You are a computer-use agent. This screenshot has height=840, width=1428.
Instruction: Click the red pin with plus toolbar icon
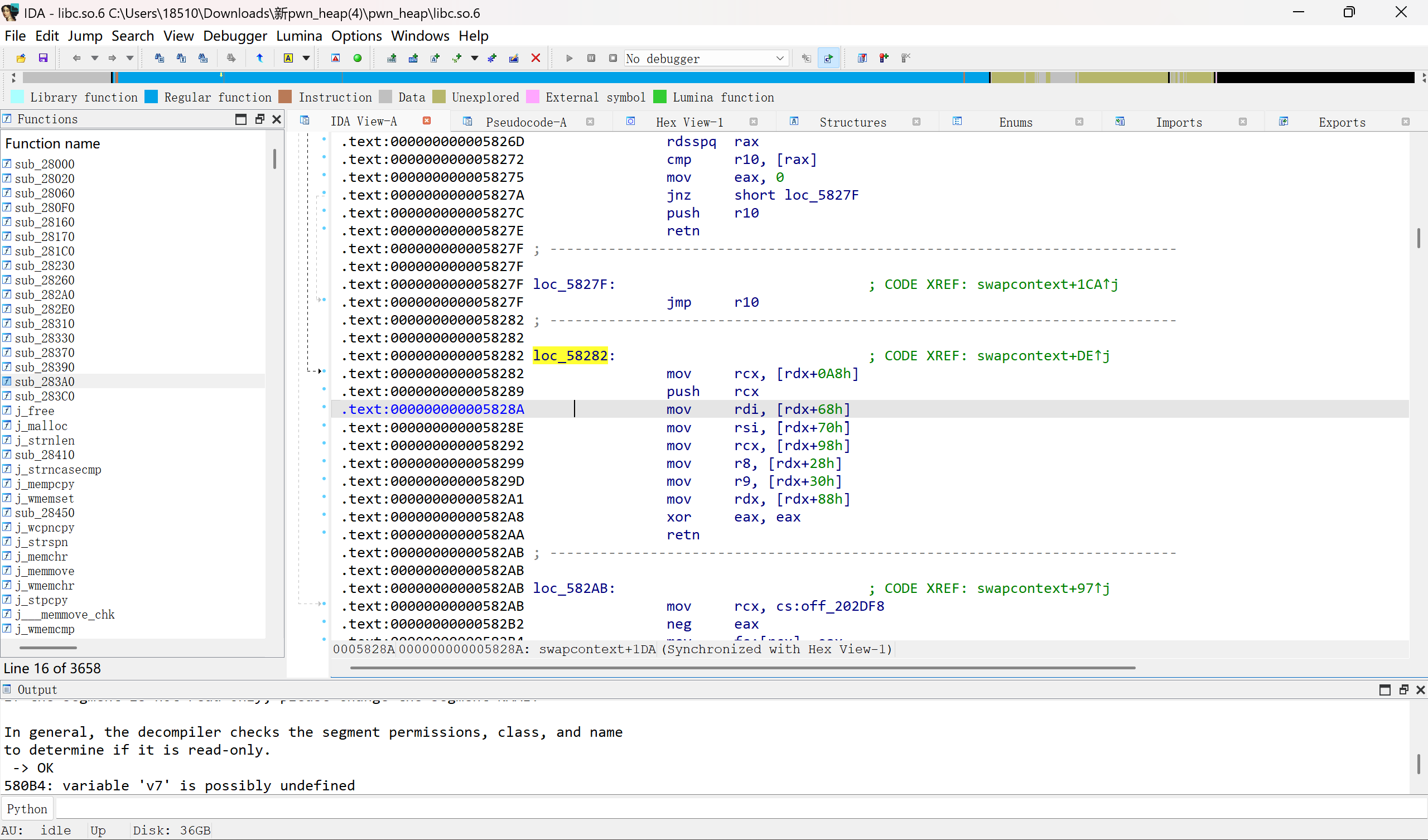pyautogui.click(x=884, y=58)
